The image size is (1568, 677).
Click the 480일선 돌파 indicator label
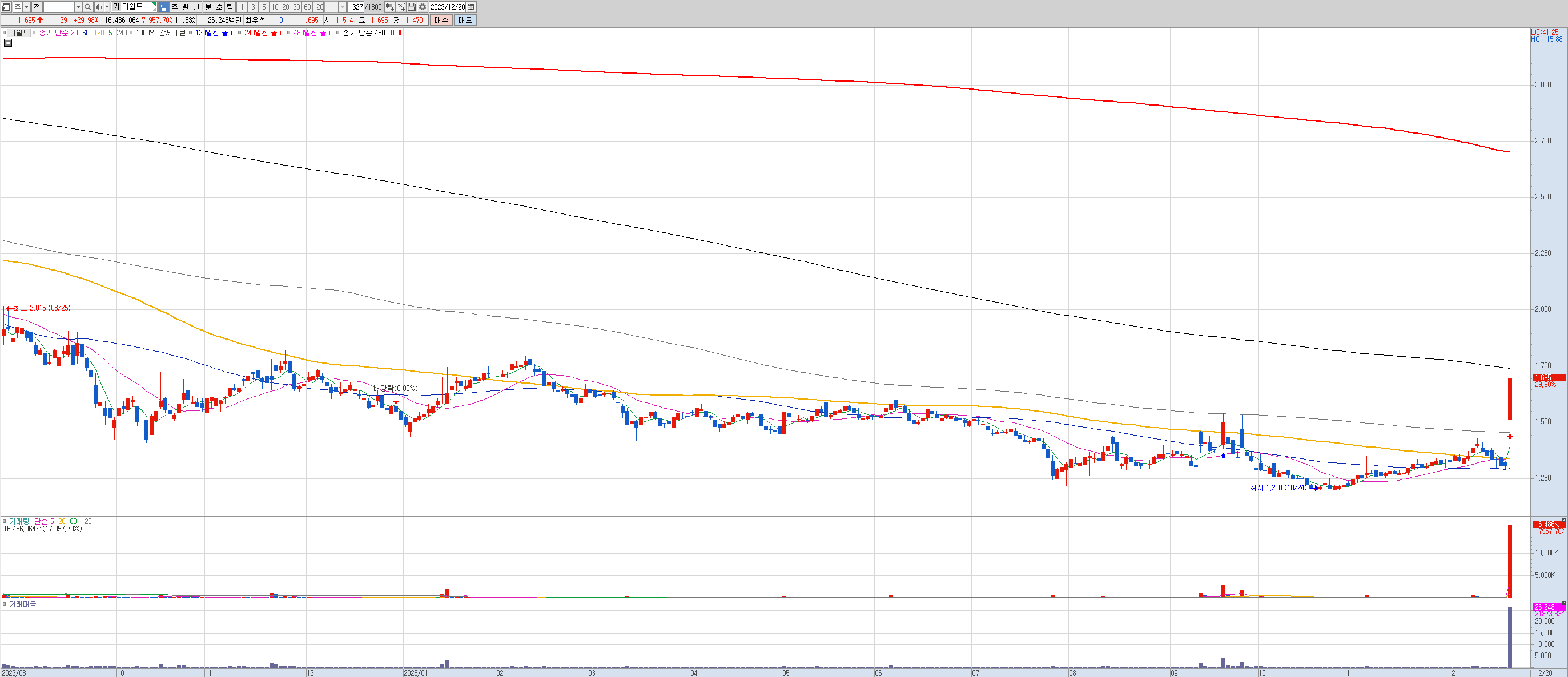tap(313, 33)
